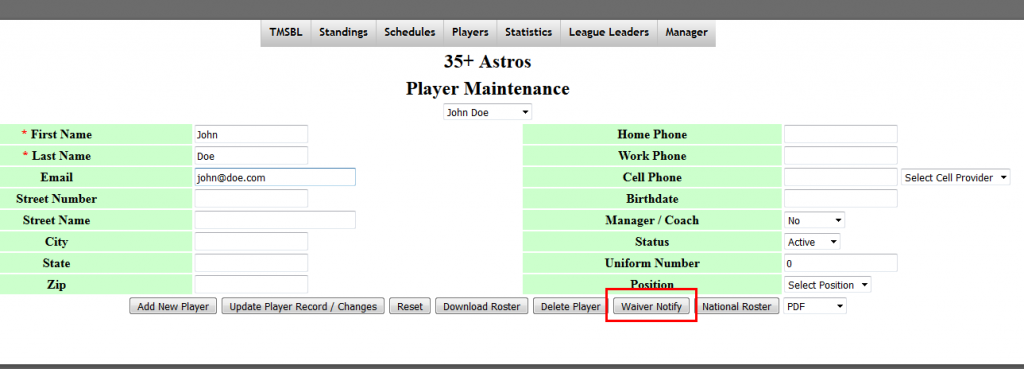Open the Schedules menu item

pos(409,33)
